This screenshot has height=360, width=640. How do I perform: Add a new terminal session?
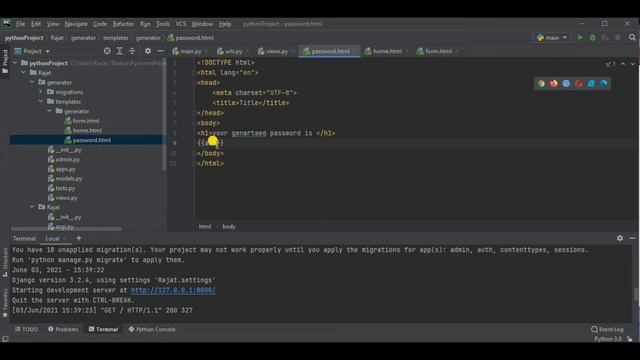click(x=79, y=238)
